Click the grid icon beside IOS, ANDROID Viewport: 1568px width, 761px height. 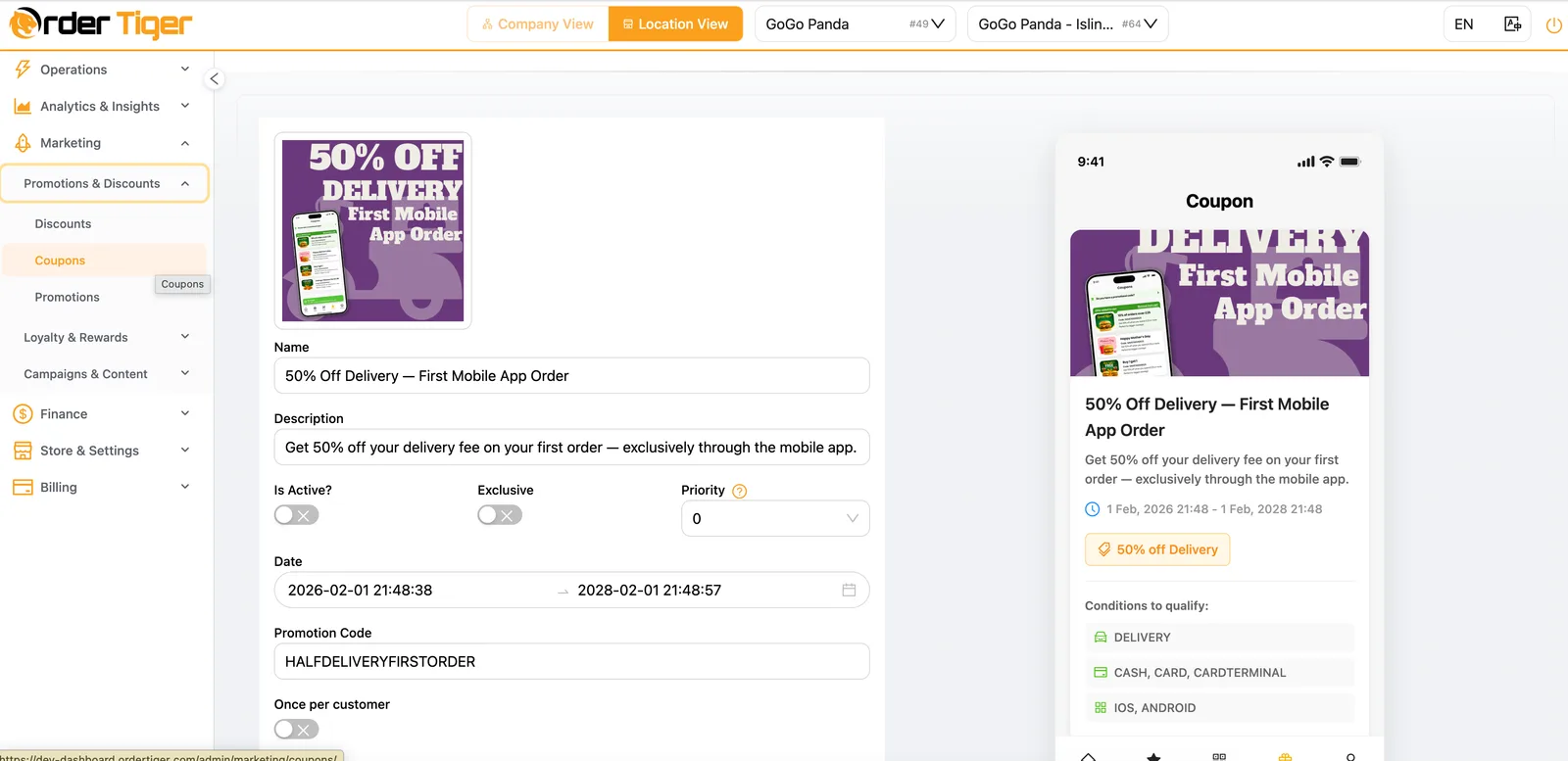tap(1101, 708)
